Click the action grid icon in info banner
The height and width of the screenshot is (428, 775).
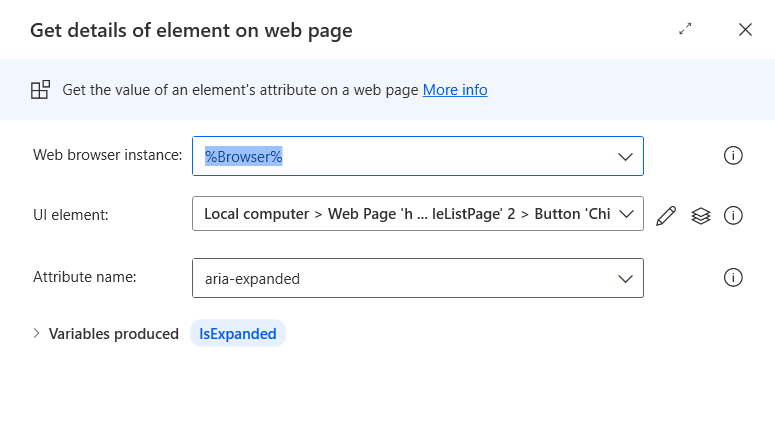pyautogui.click(x=40, y=90)
